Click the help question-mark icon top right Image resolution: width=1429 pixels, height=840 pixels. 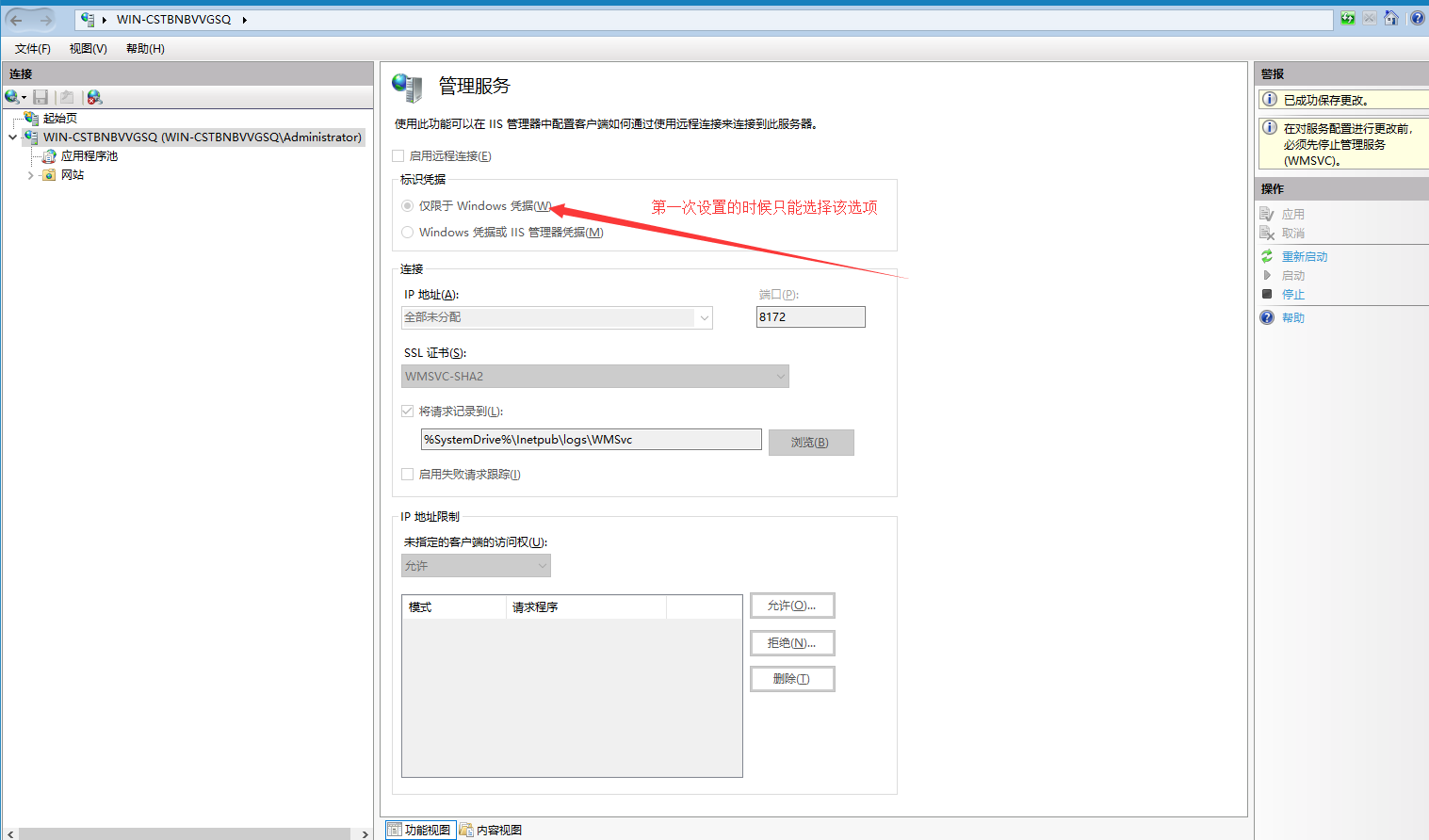coord(1416,17)
